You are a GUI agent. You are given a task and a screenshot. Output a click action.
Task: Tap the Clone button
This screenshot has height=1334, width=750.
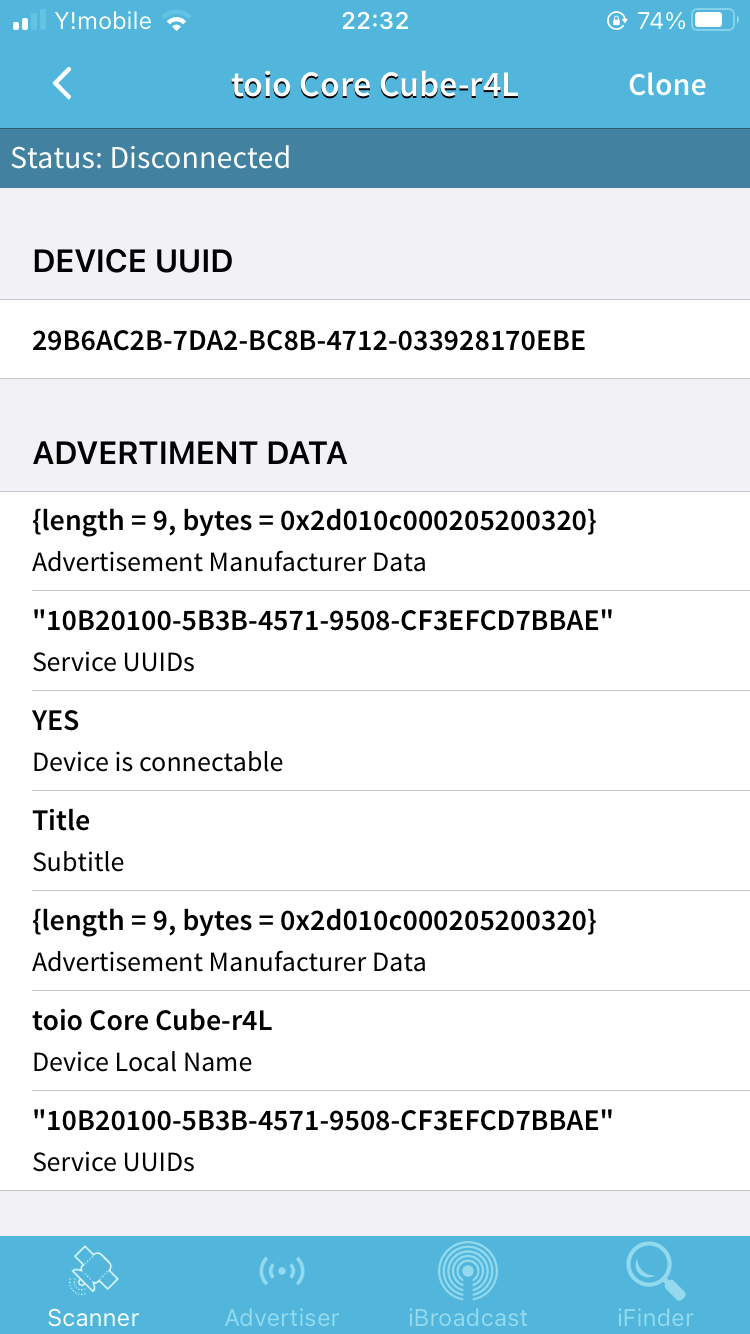(x=667, y=84)
